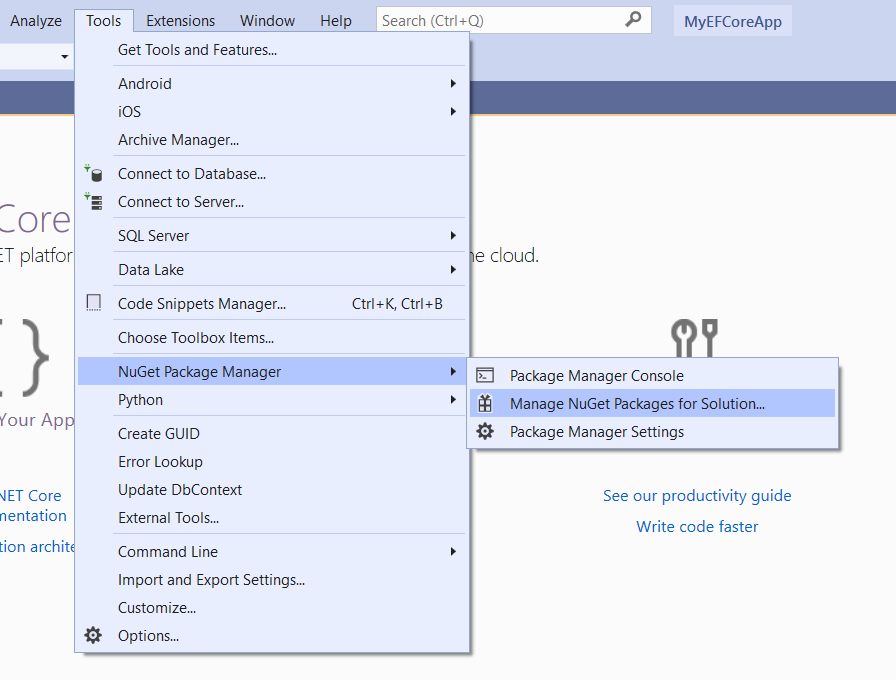The image size is (896, 680).
Task: Open the Window menu
Action: (267, 21)
